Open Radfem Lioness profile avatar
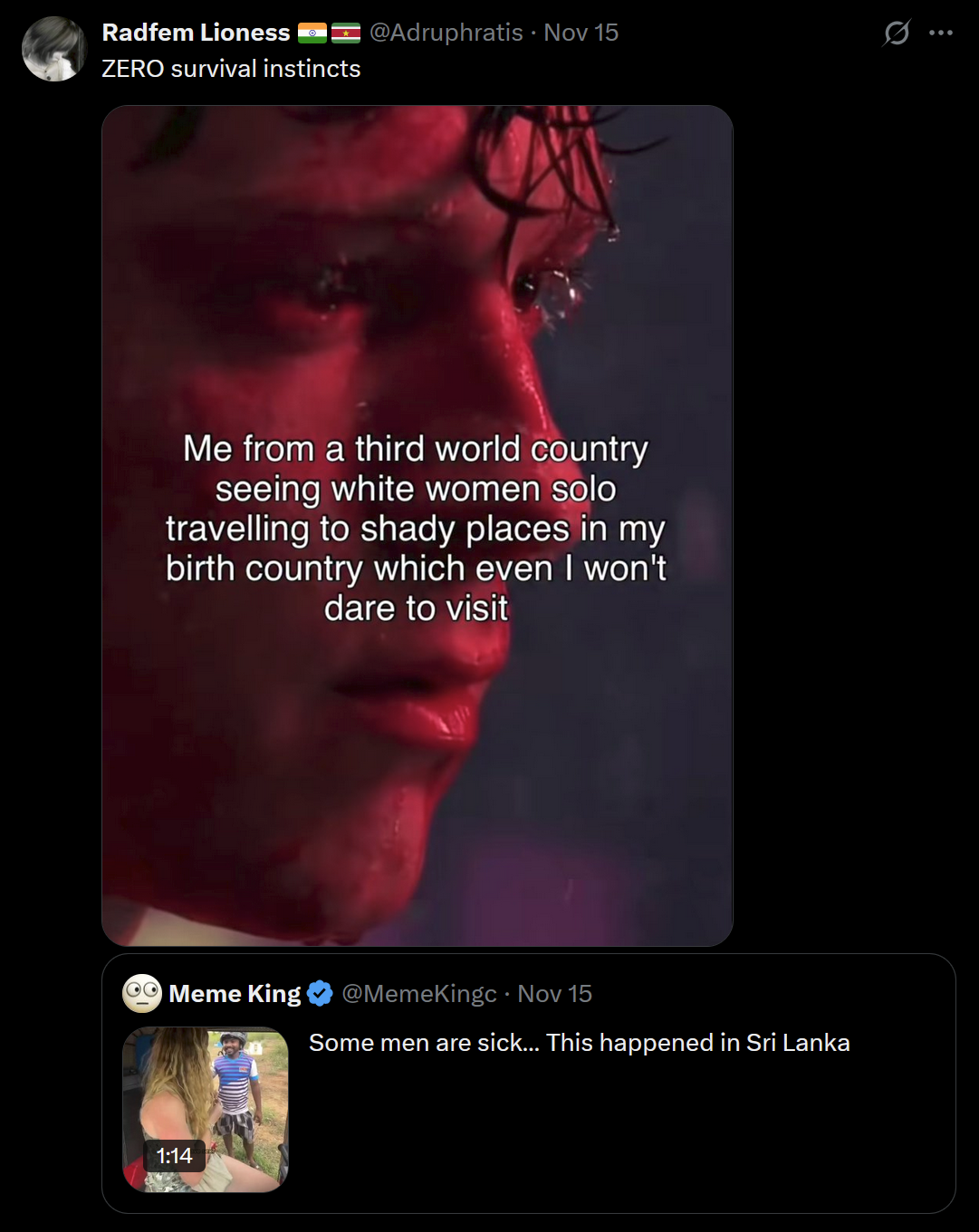 coord(54,49)
